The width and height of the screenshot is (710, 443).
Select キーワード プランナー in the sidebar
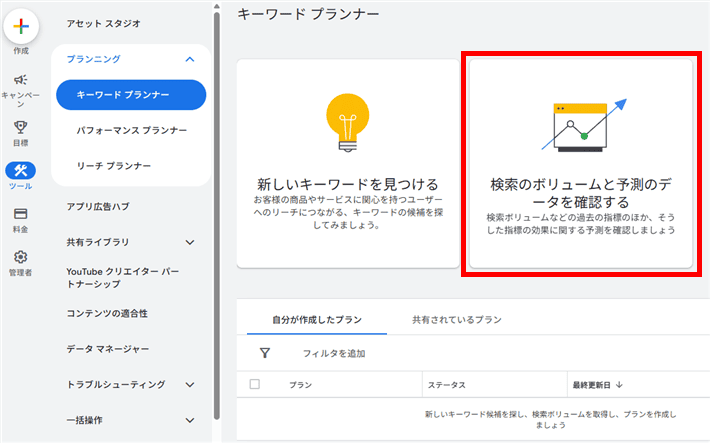pos(131,95)
